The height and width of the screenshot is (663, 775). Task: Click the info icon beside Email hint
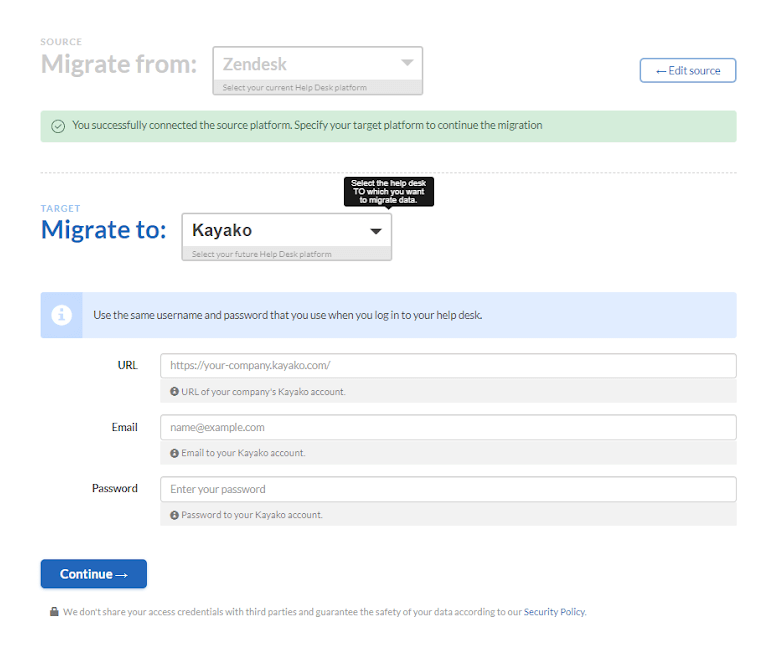coord(174,453)
